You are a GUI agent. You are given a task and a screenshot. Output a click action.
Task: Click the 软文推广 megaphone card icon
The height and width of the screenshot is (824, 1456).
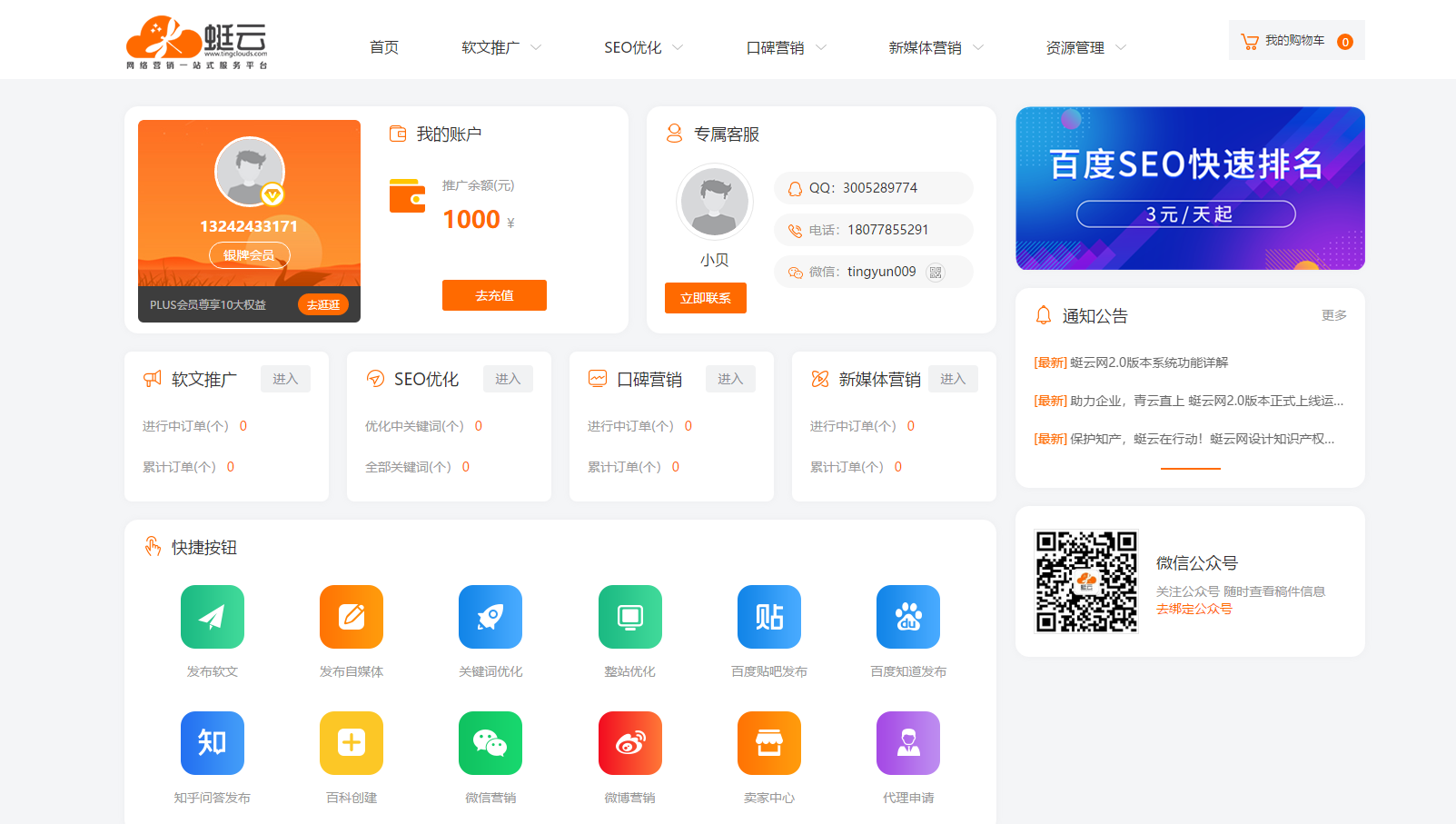click(x=153, y=379)
